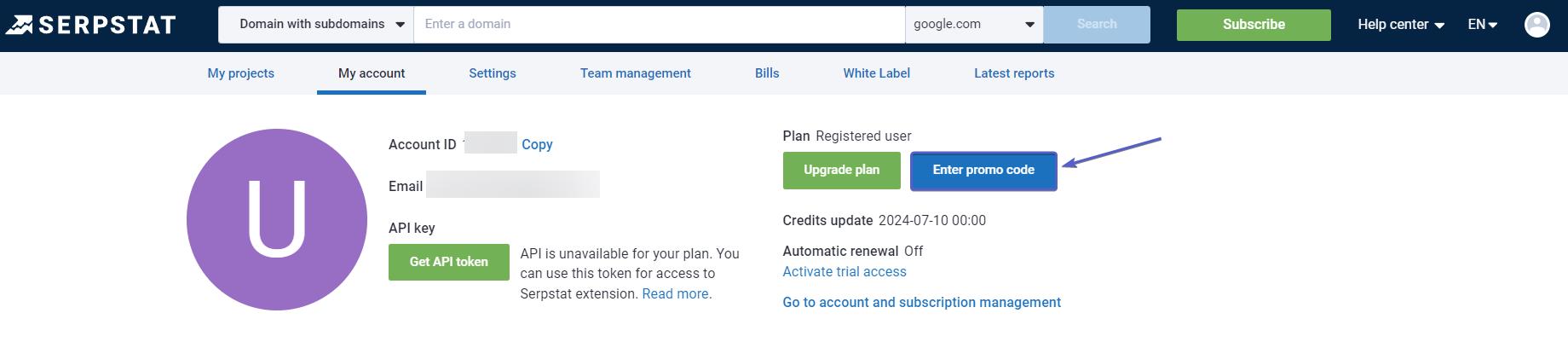Click Enter promo code button
The height and width of the screenshot is (342, 1568).
[983, 171]
